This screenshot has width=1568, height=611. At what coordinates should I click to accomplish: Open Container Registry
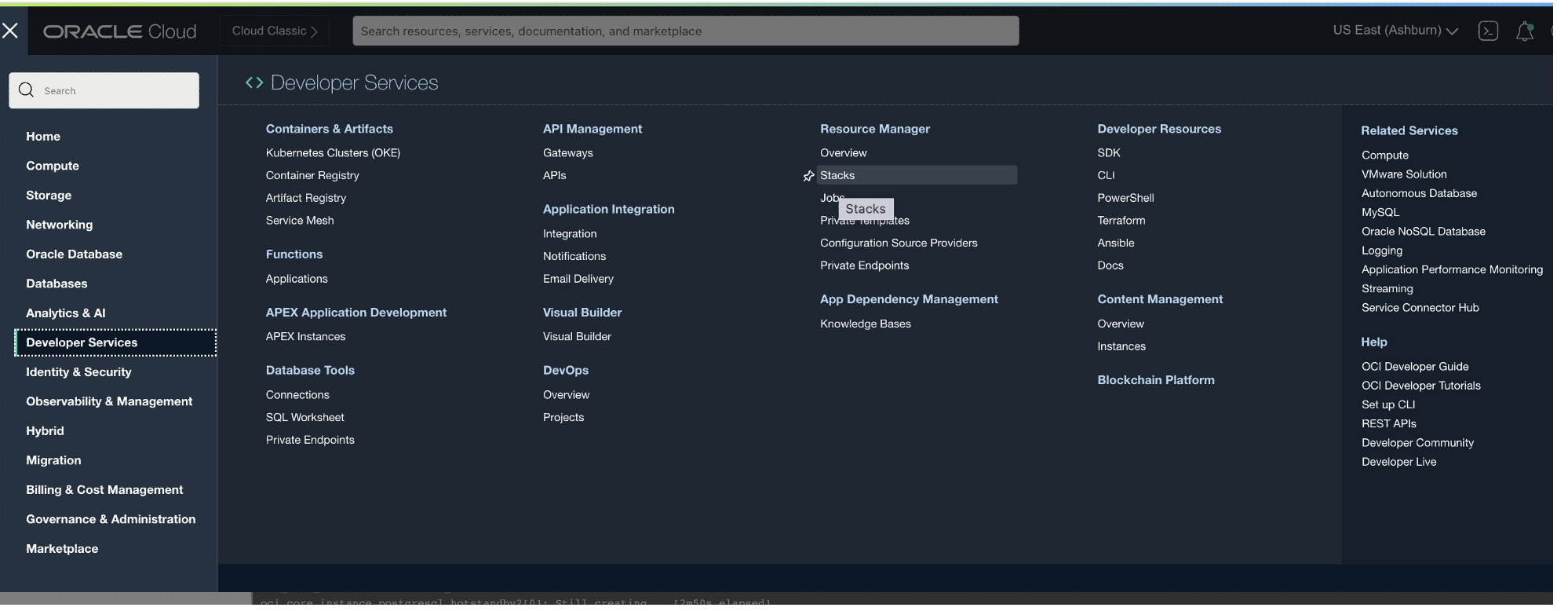pos(312,176)
